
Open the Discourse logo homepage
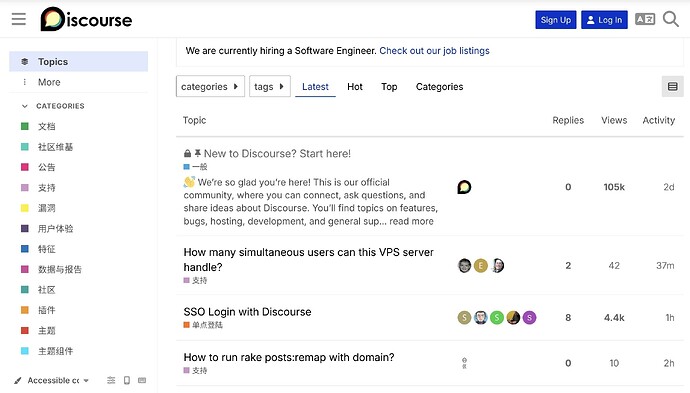click(86, 19)
